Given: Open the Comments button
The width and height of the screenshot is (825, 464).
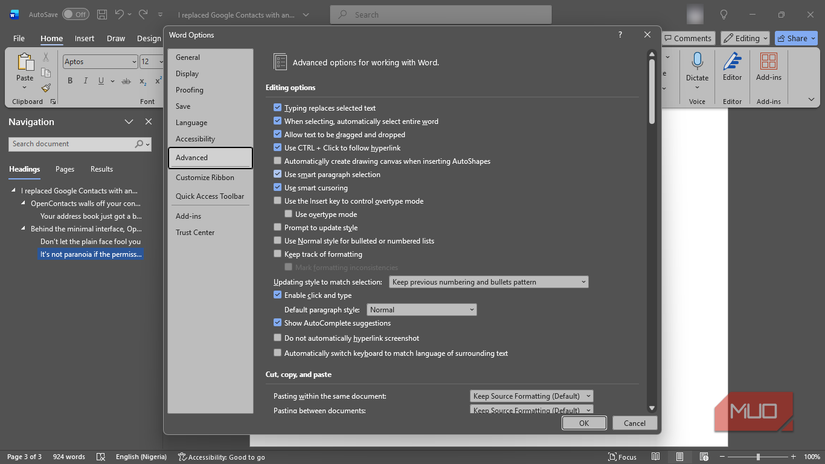Looking at the screenshot, I should (x=688, y=38).
